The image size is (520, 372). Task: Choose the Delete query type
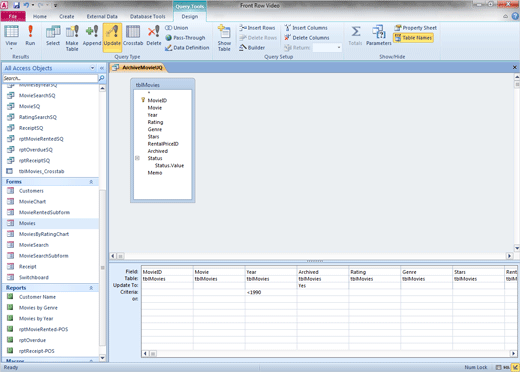pos(154,36)
